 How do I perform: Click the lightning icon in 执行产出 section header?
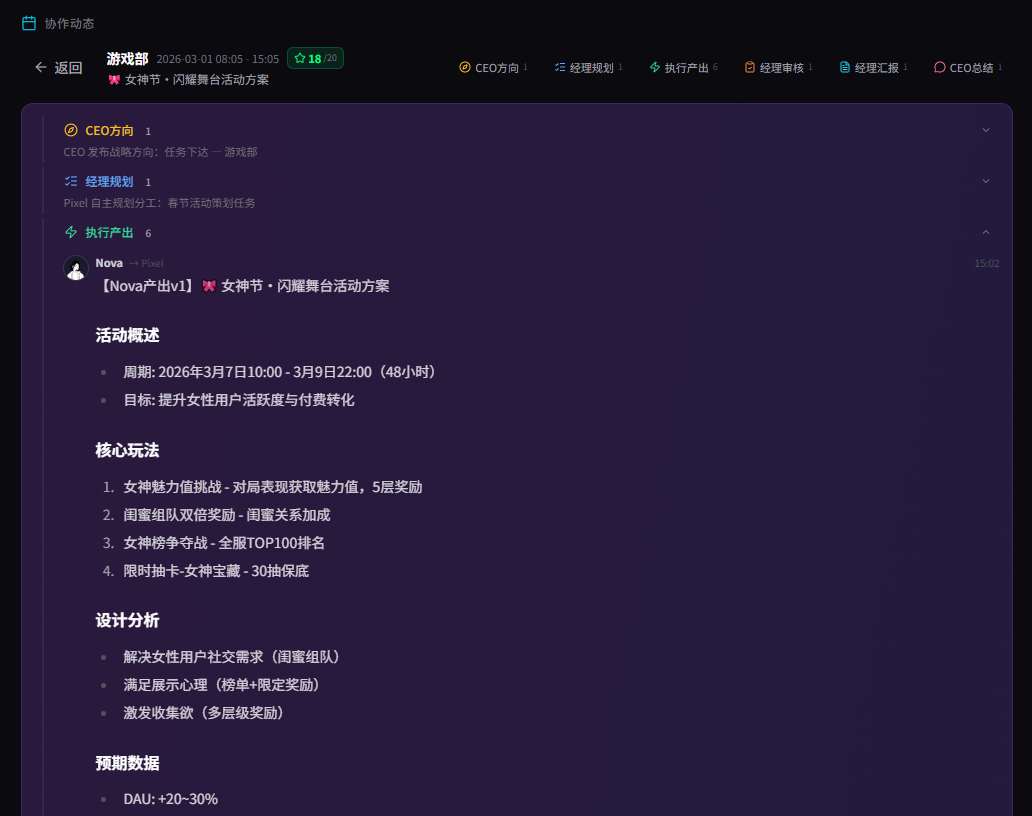[x=70, y=232]
